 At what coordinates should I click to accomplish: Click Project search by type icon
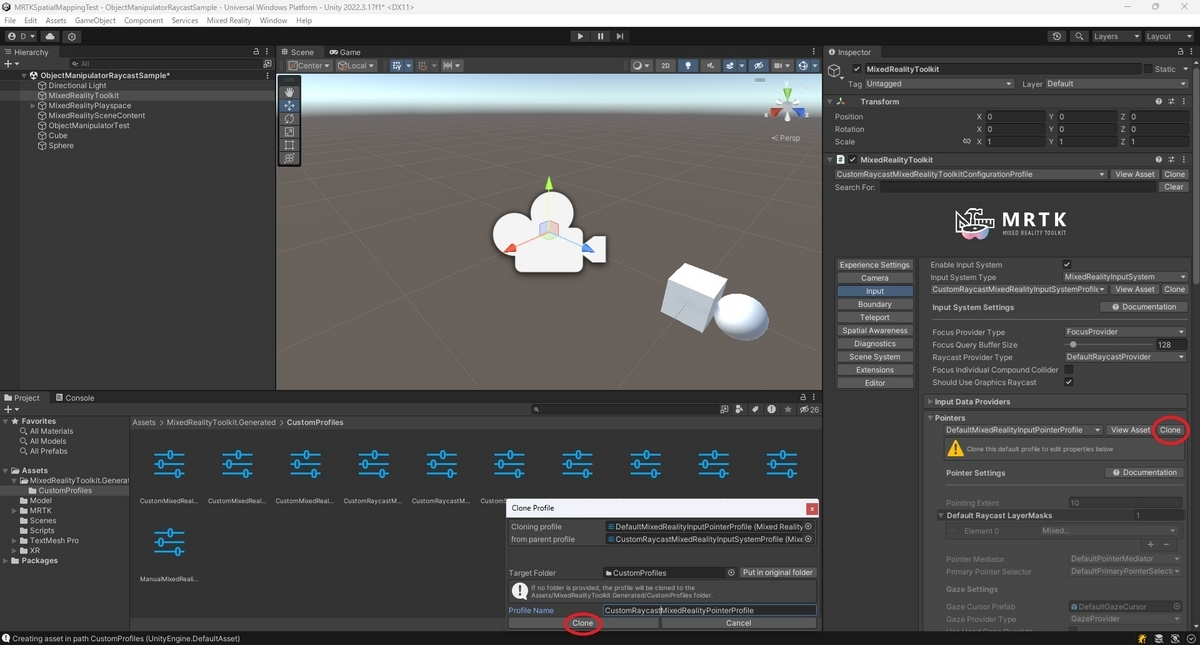739,409
